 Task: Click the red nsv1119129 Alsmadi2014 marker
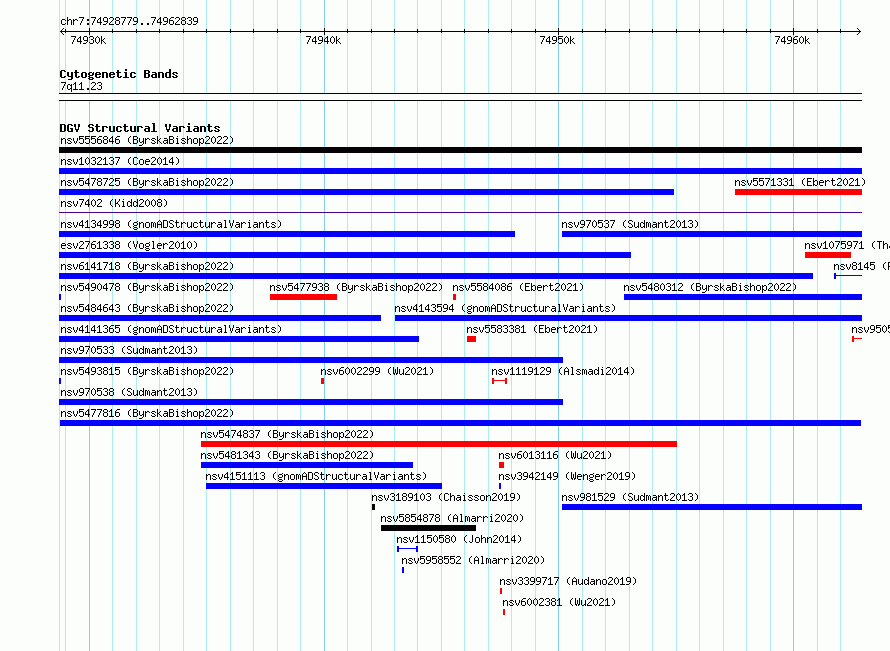click(x=499, y=381)
